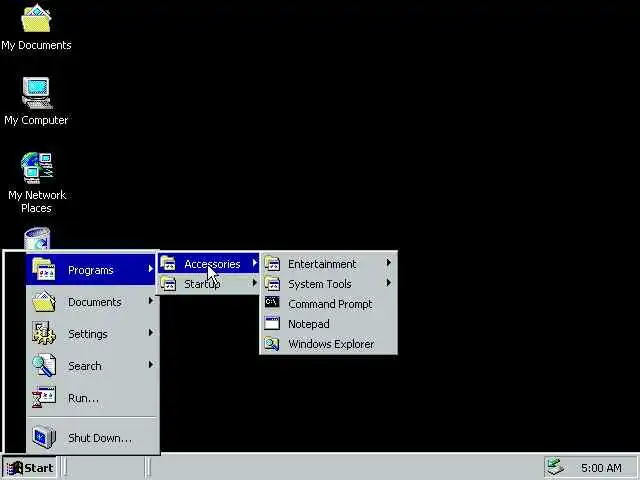Click the System Tools folder icon
Screen dimensions: 640x480
tap(272, 284)
